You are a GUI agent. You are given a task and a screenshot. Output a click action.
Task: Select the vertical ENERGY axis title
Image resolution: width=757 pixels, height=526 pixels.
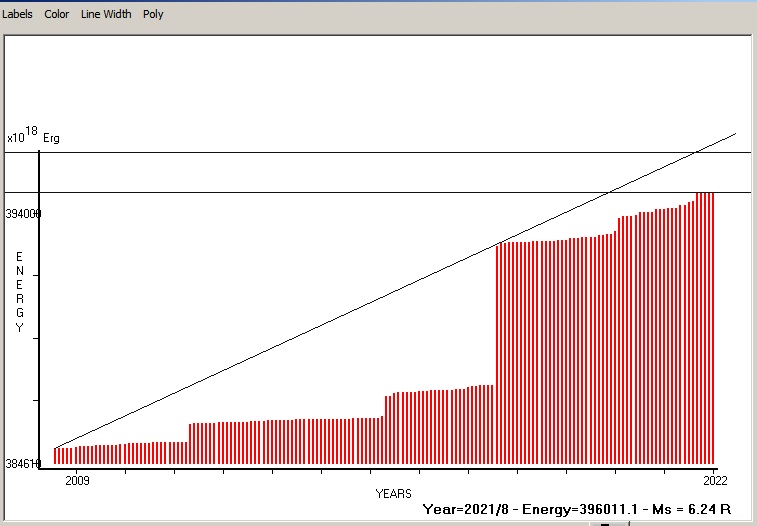tap(19, 292)
